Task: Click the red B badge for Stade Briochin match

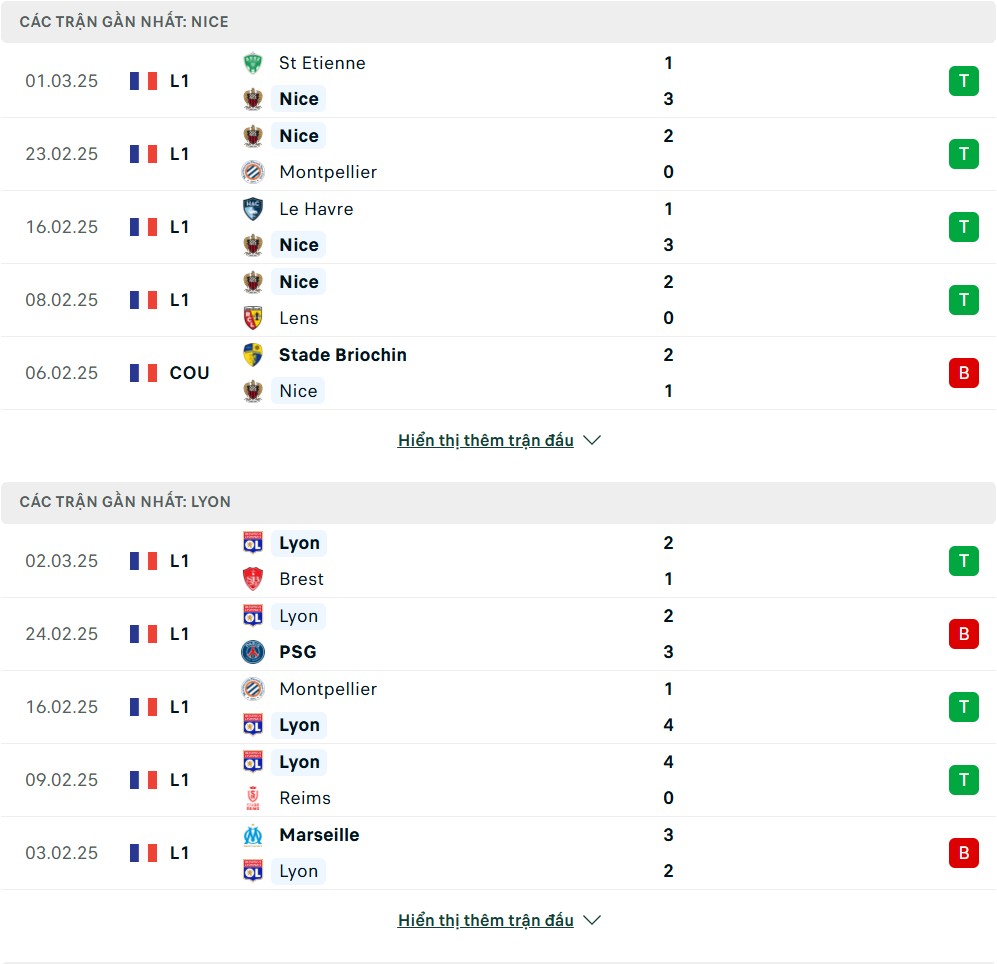Action: tap(963, 373)
